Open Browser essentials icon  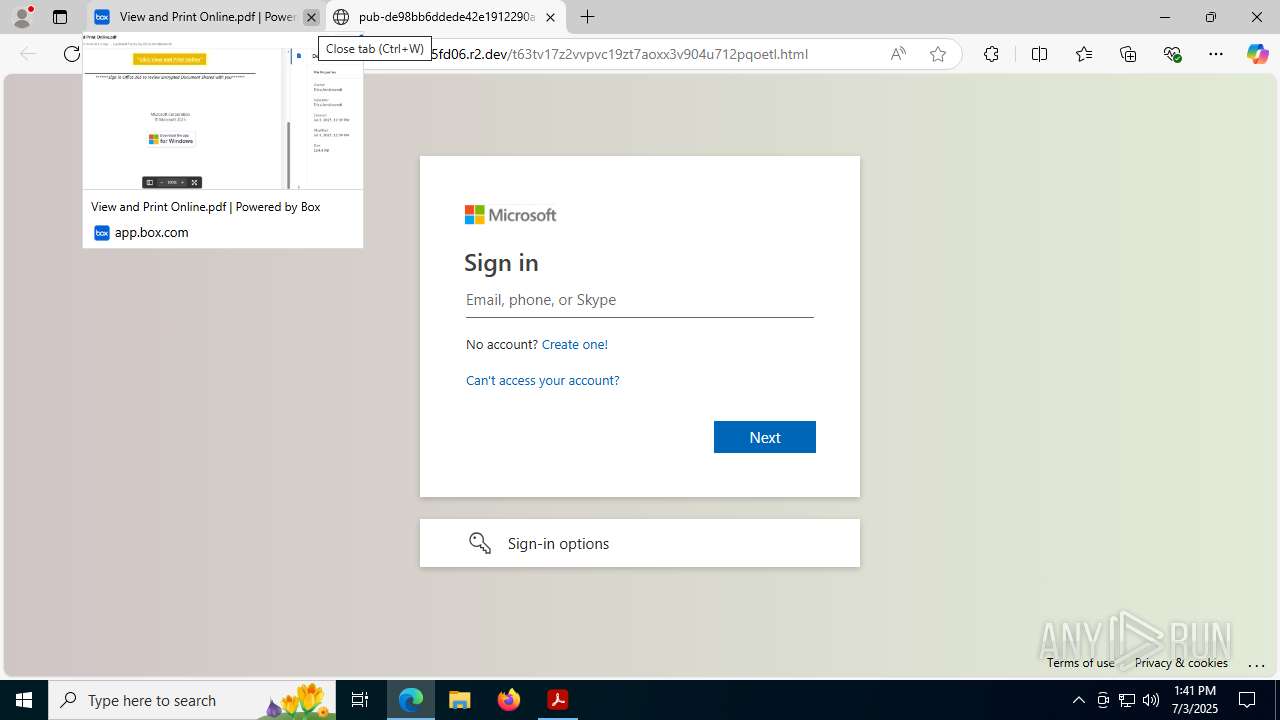click(x=1172, y=54)
